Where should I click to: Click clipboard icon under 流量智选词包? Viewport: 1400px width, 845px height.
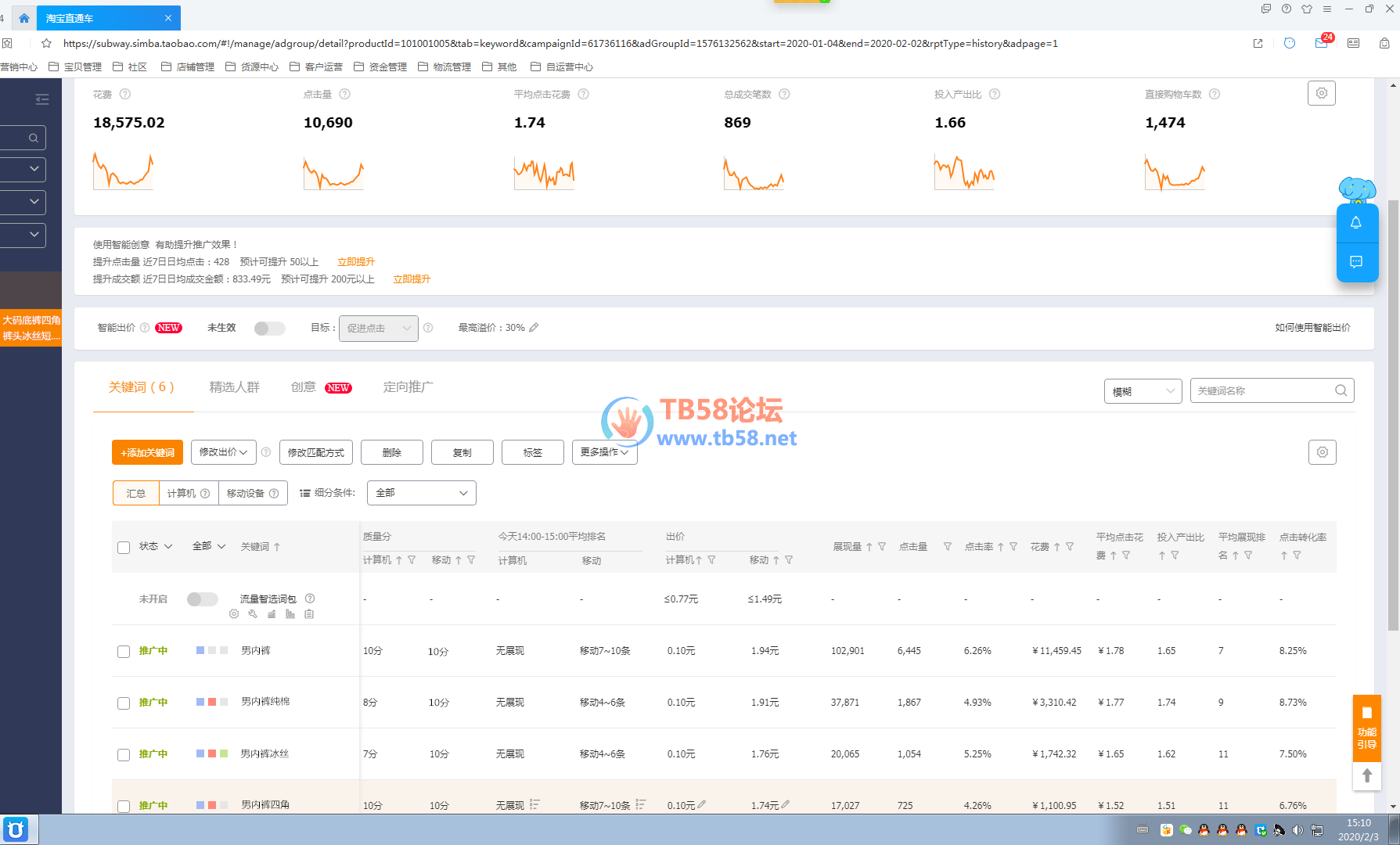(309, 614)
